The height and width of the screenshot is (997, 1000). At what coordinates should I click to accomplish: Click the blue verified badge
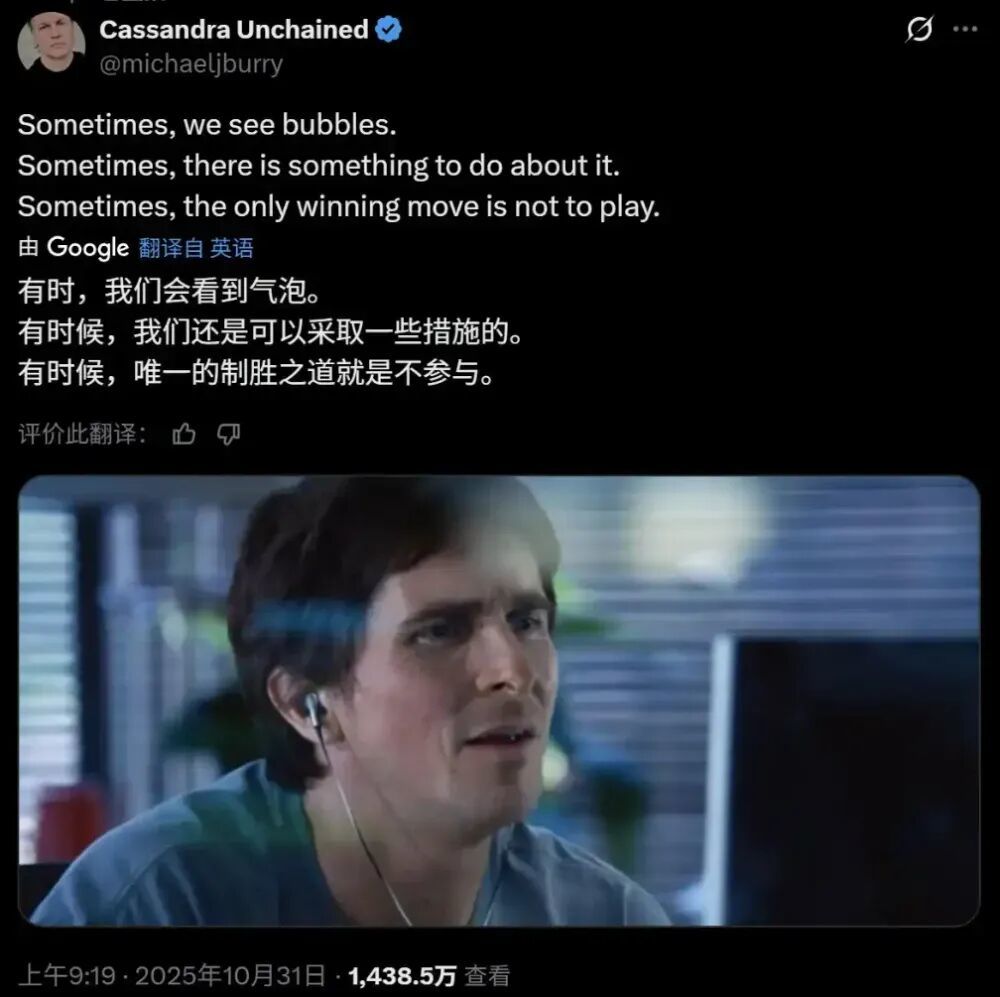coord(388,30)
